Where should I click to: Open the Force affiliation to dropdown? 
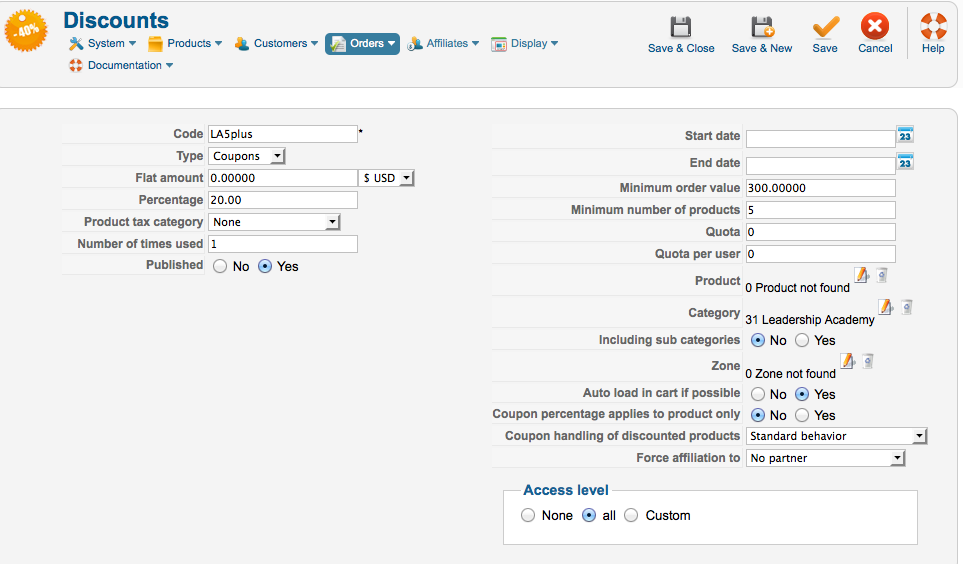825,458
